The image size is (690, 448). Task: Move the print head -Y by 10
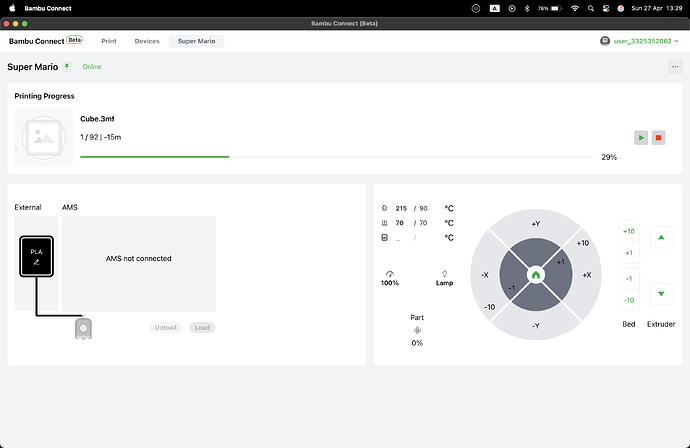click(x=536, y=326)
